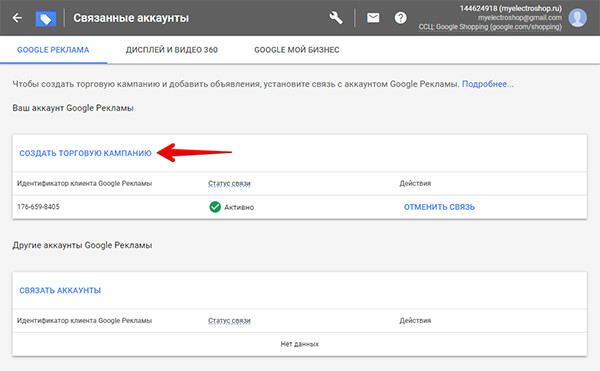This screenshot has height=371, width=600.
Task: Click Отменить связь for account 176-659-8405
Action: (x=439, y=207)
